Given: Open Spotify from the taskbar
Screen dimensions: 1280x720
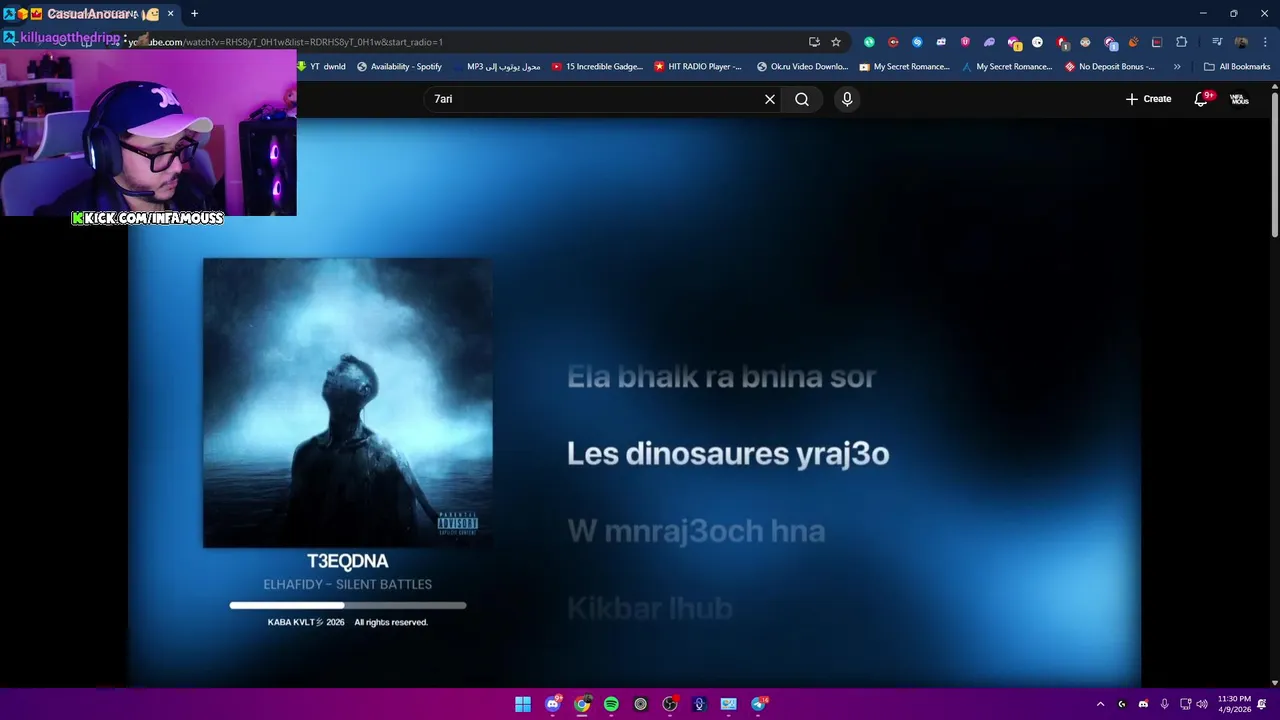Looking at the screenshot, I should [x=611, y=704].
